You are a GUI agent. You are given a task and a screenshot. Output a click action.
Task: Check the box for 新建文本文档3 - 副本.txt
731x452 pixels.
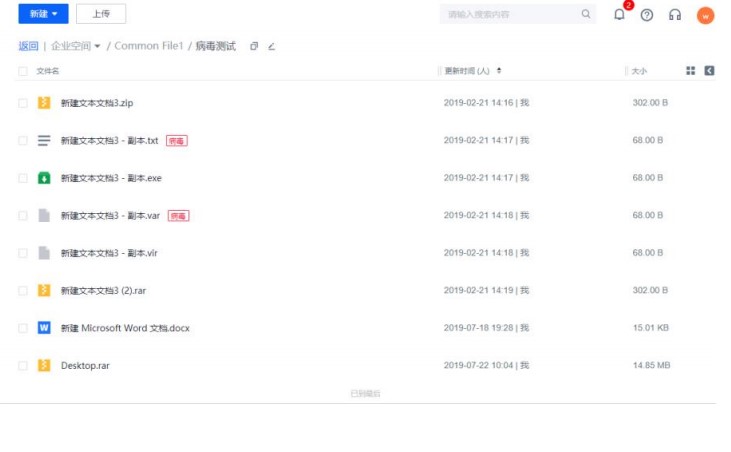click(23, 140)
